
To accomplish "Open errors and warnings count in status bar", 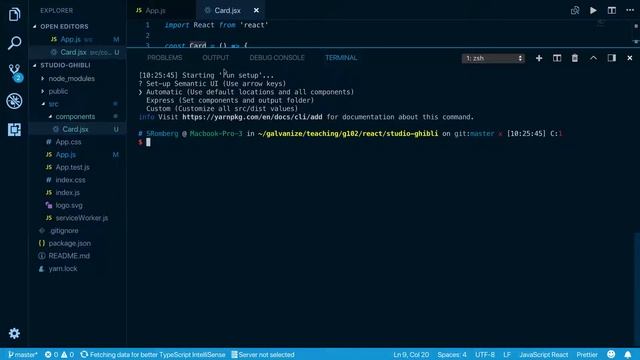I will click(59, 354).
